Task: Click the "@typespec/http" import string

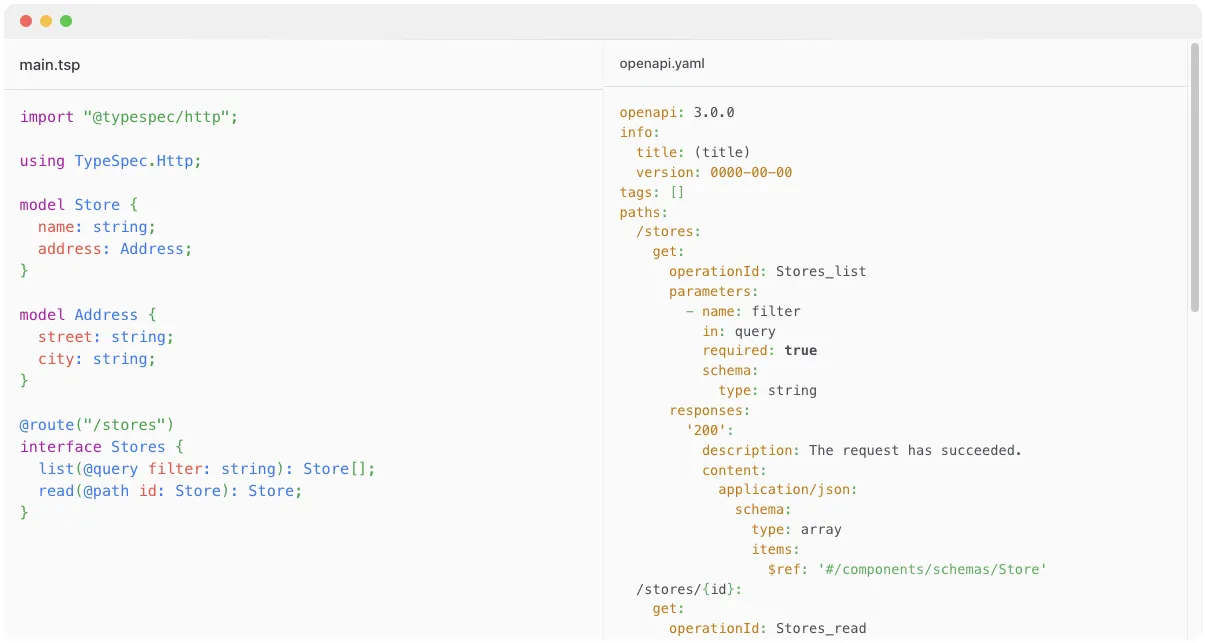Action: click(160, 117)
